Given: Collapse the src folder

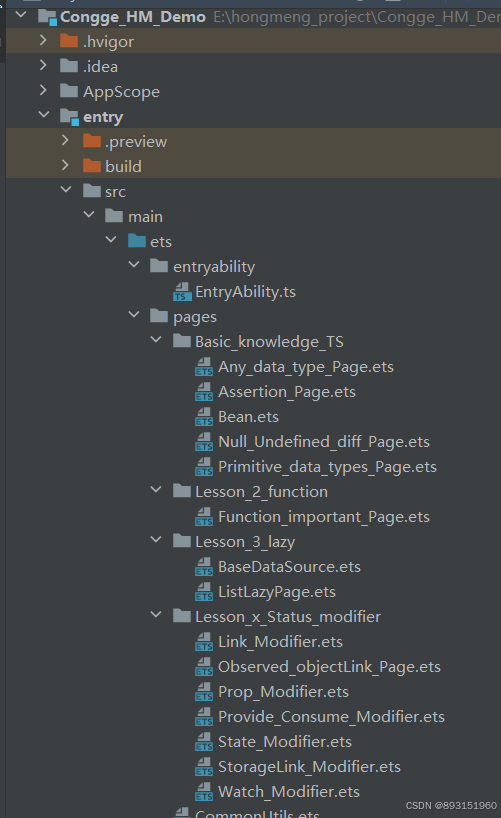Looking at the screenshot, I should [x=66, y=189].
